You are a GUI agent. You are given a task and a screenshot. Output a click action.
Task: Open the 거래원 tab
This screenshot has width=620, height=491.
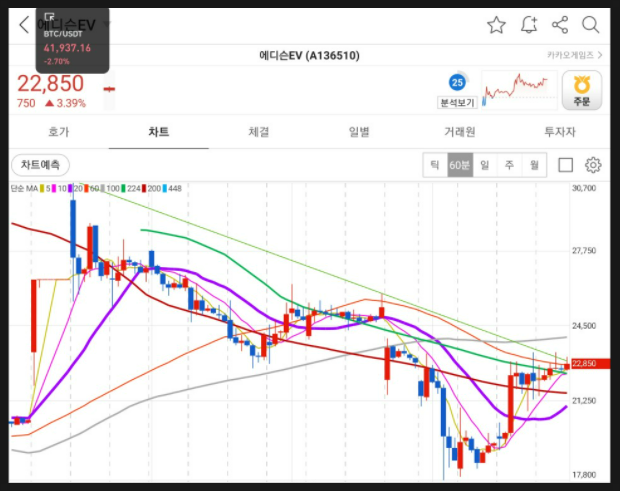pos(459,132)
